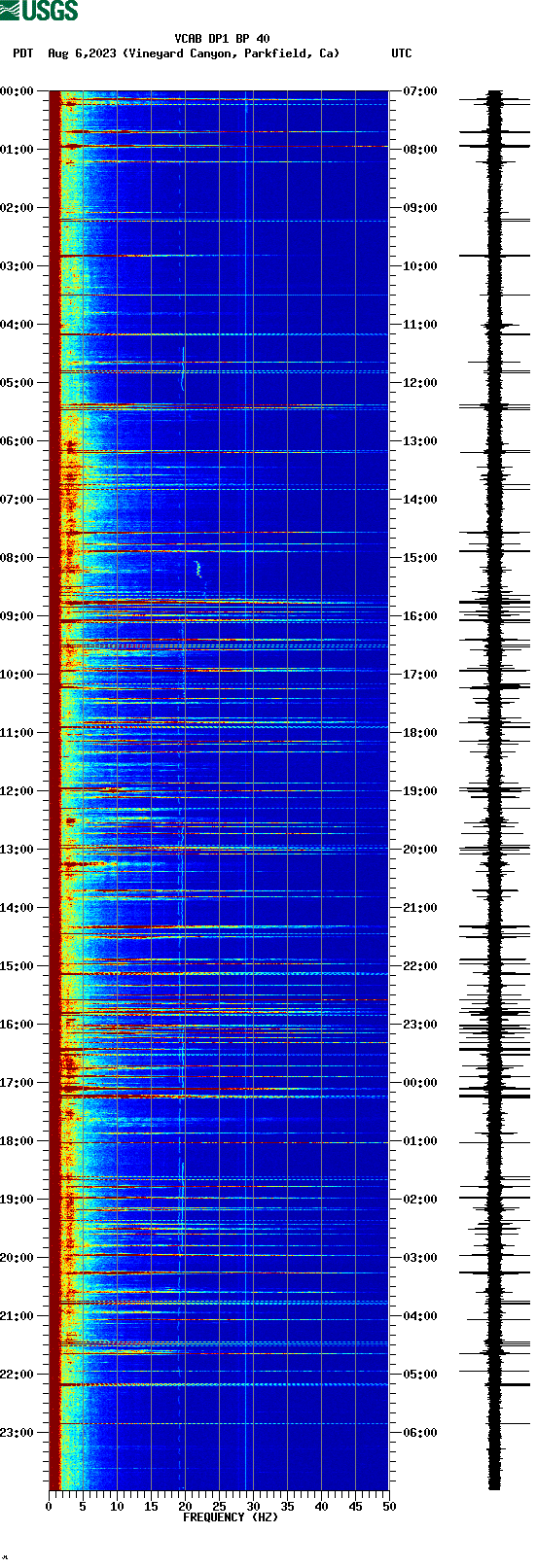Click the 05:00 PDT time label
The height and width of the screenshot is (1568, 537).
click(x=17, y=383)
